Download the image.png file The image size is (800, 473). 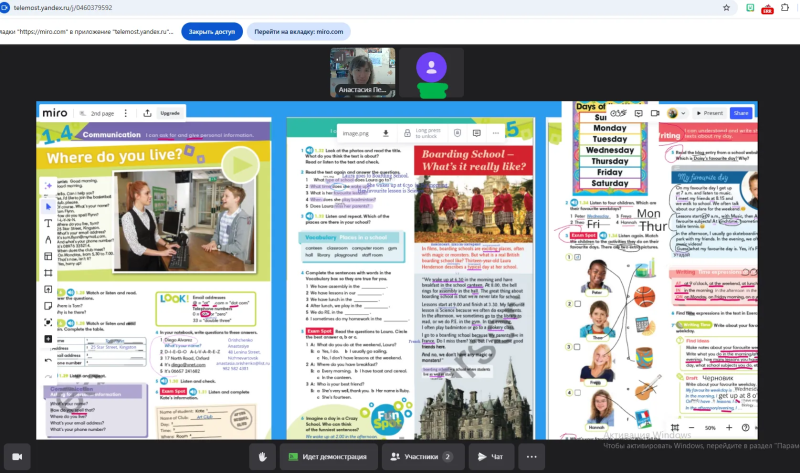click(x=386, y=133)
